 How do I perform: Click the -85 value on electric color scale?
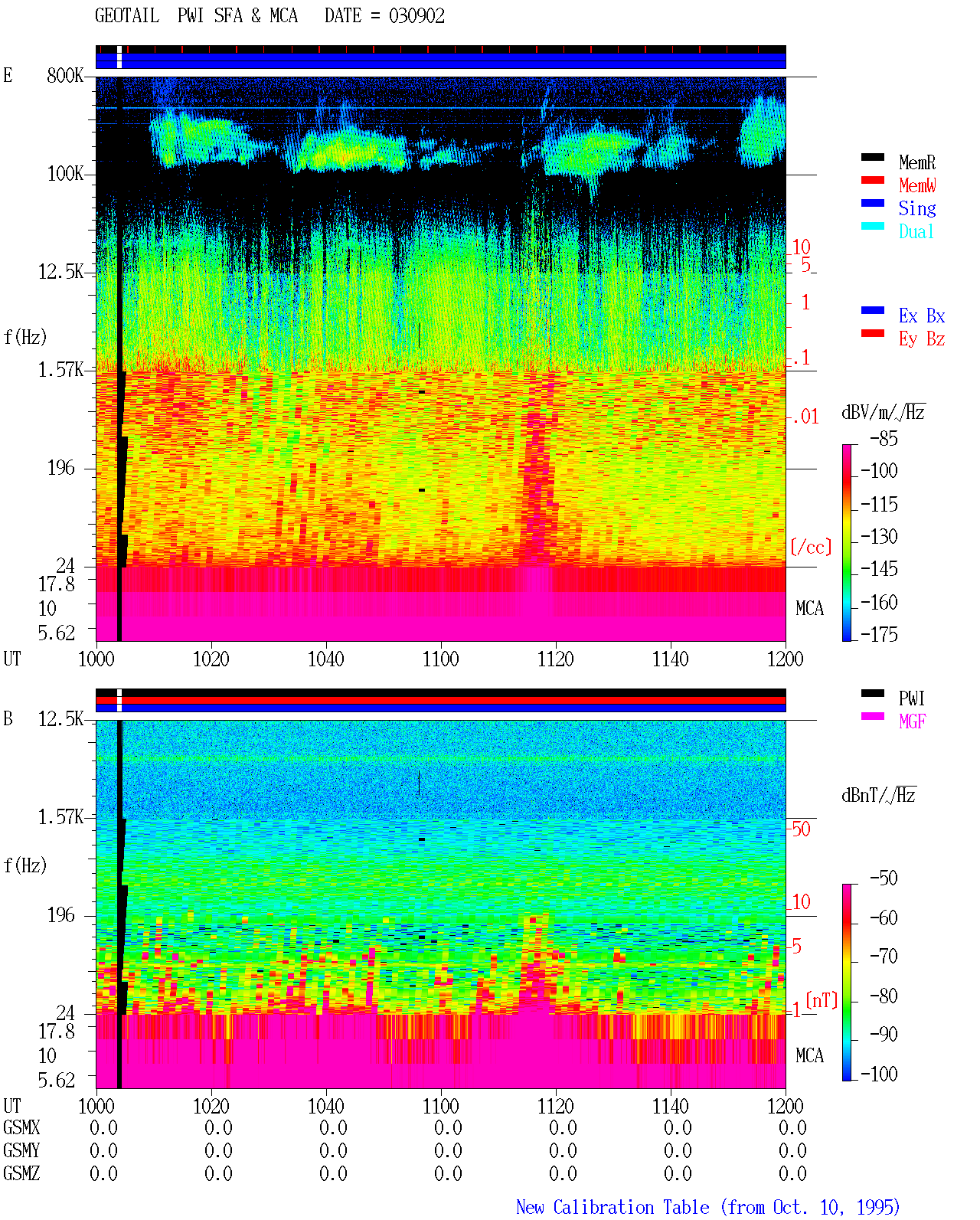[884, 439]
